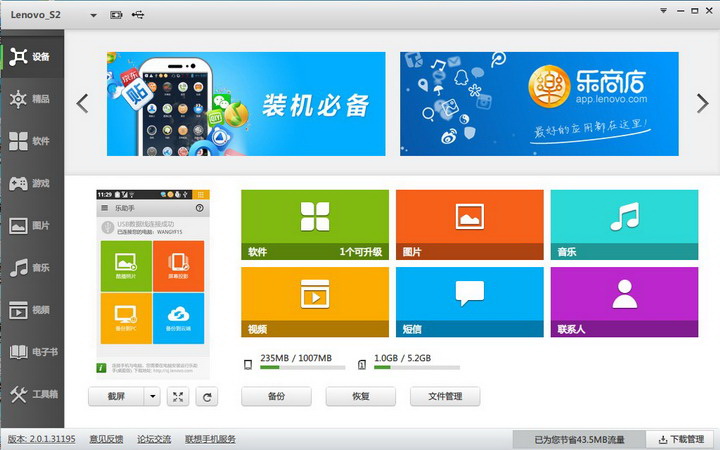Click the fullscreen preview icon button
Viewport: 720px width, 450px height.
[178, 397]
